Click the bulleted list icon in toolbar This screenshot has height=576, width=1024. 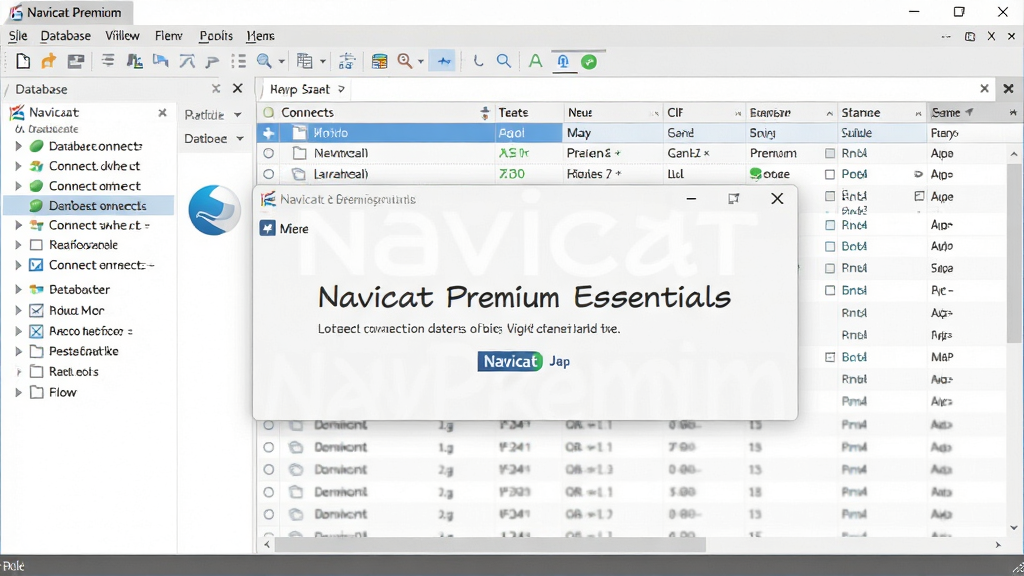(238, 61)
